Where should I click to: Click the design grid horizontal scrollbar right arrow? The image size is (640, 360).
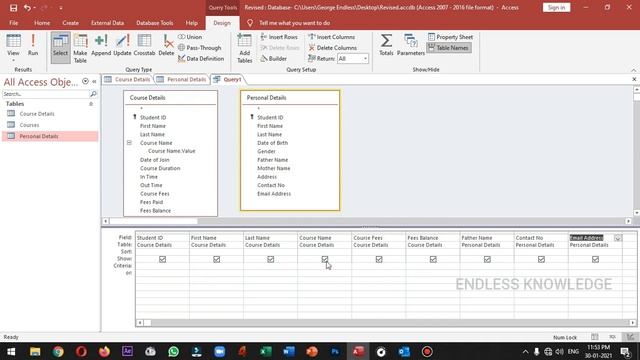tap(633, 322)
